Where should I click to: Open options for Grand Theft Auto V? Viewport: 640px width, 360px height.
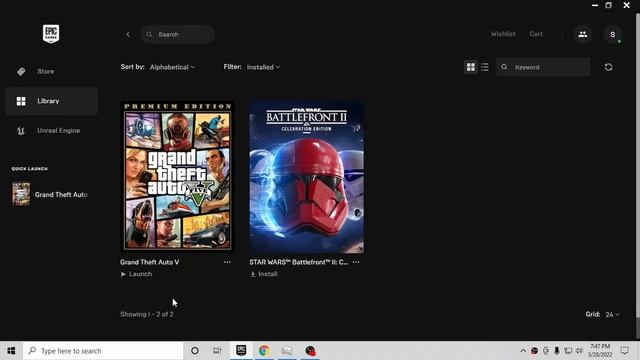(227, 262)
